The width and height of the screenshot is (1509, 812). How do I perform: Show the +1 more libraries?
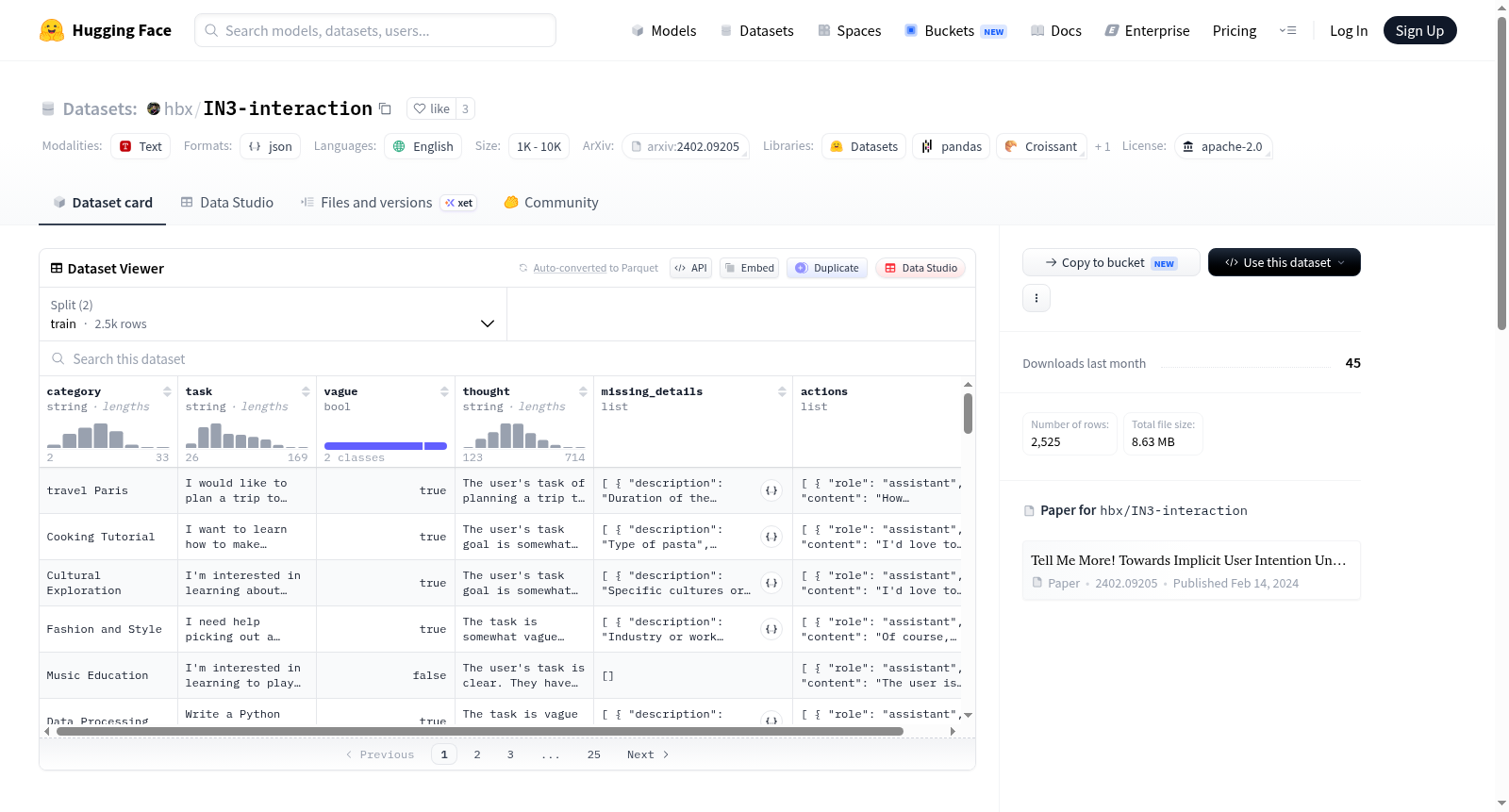click(x=1103, y=146)
